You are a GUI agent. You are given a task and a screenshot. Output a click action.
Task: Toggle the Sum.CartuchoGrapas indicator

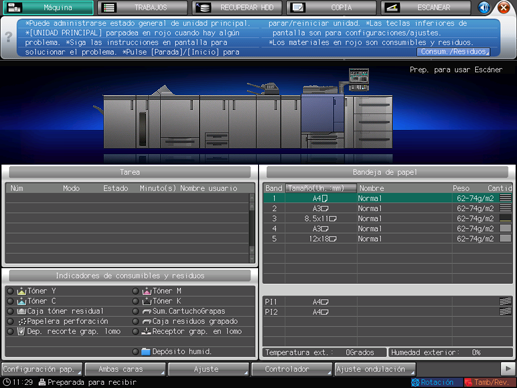135,311
